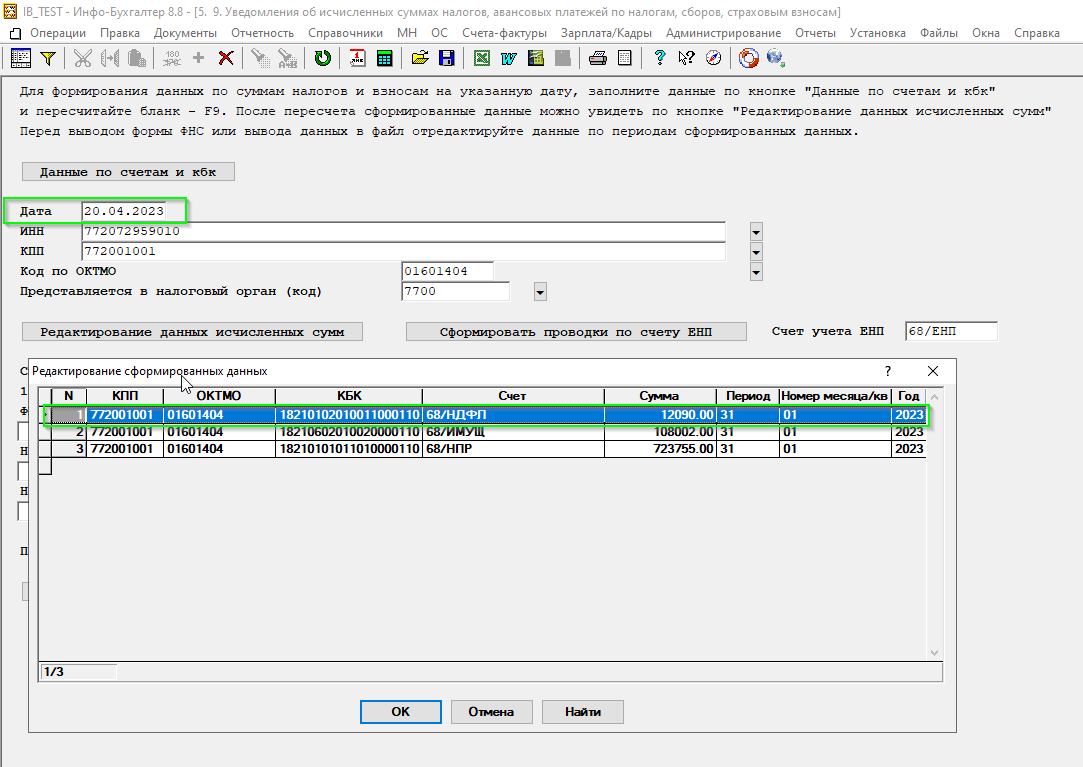Click the floppy disk save icon
The height and width of the screenshot is (767, 1083).
click(x=447, y=59)
